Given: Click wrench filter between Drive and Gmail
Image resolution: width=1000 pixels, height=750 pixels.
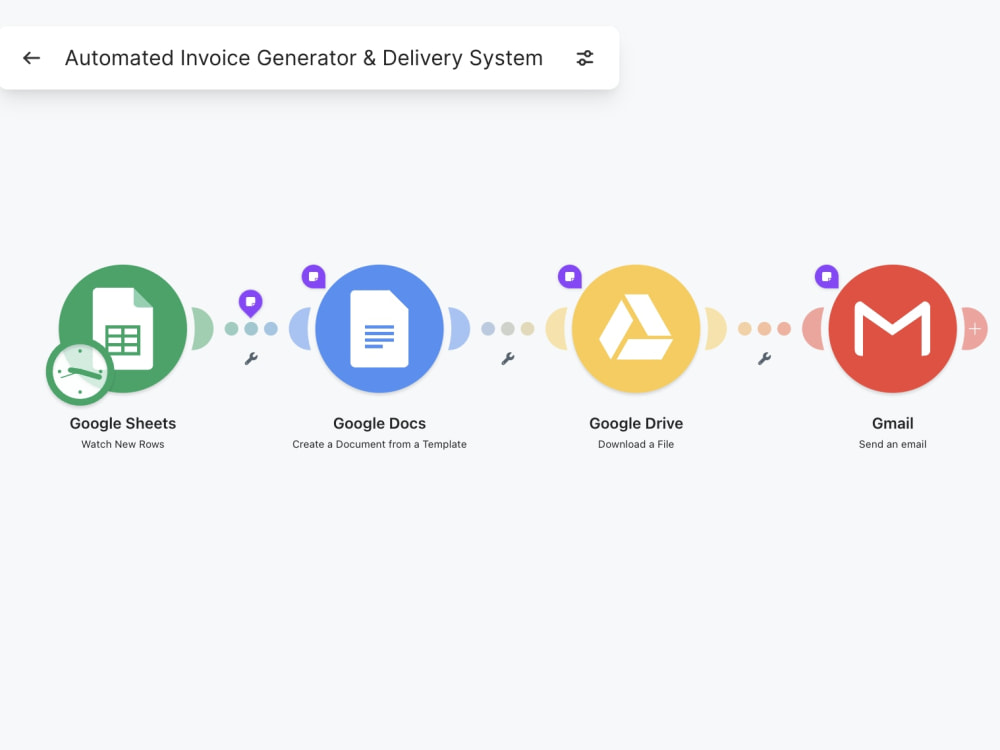Looking at the screenshot, I should (x=764, y=359).
